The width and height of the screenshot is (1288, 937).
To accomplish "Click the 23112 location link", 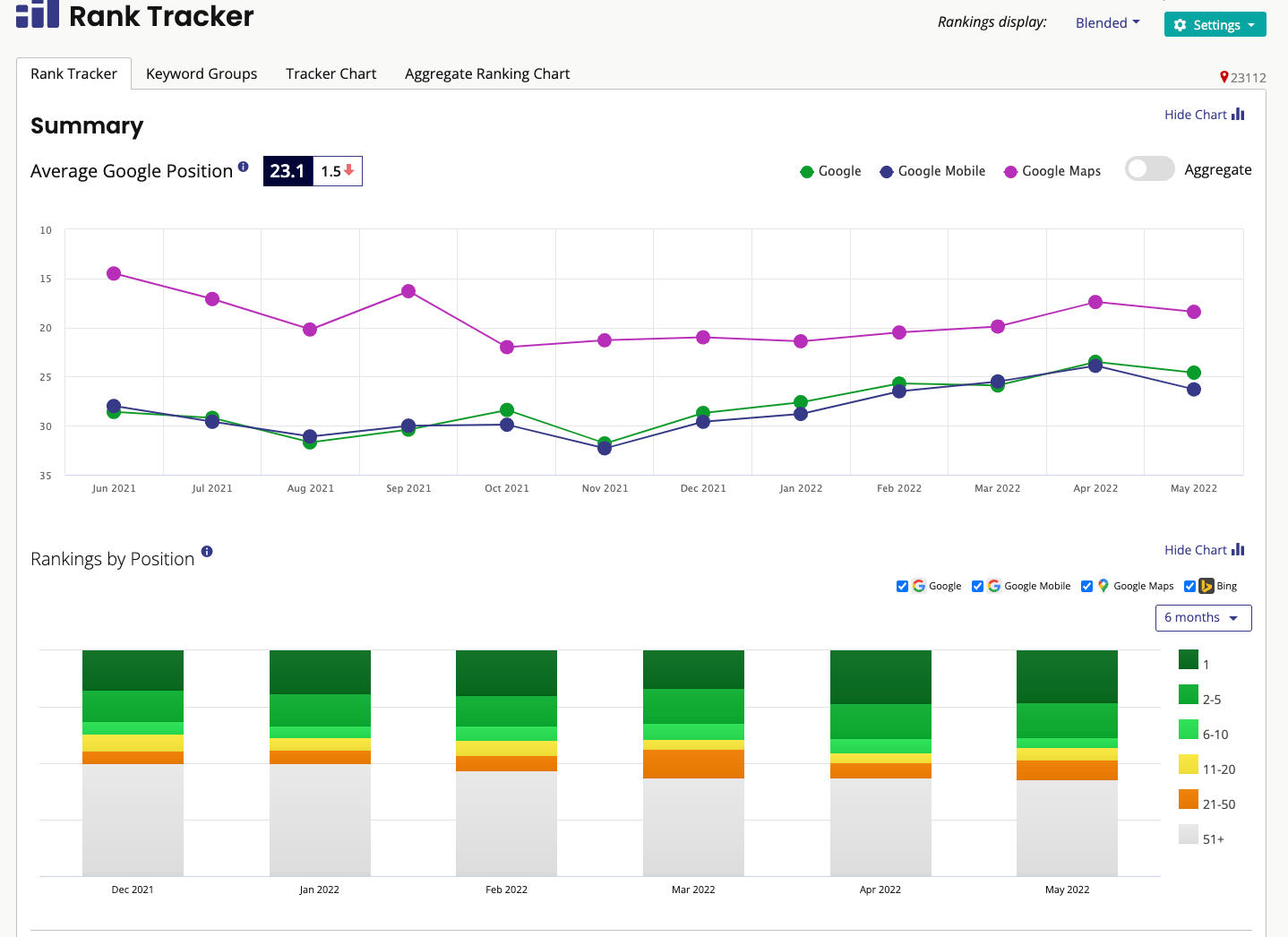I will [x=1249, y=78].
